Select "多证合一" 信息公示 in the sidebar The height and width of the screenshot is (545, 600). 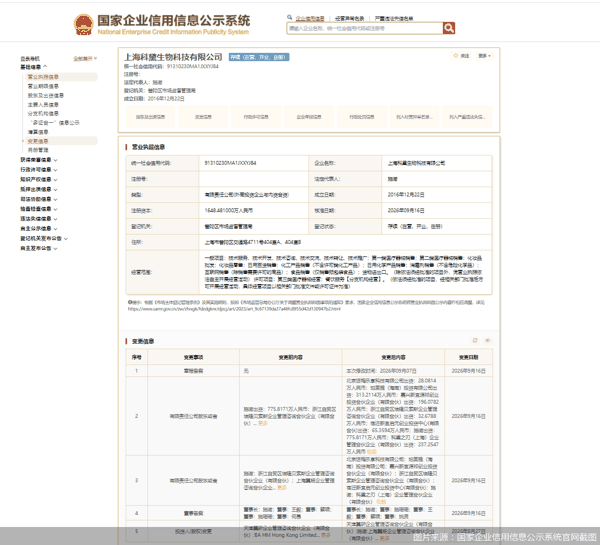coord(55,123)
